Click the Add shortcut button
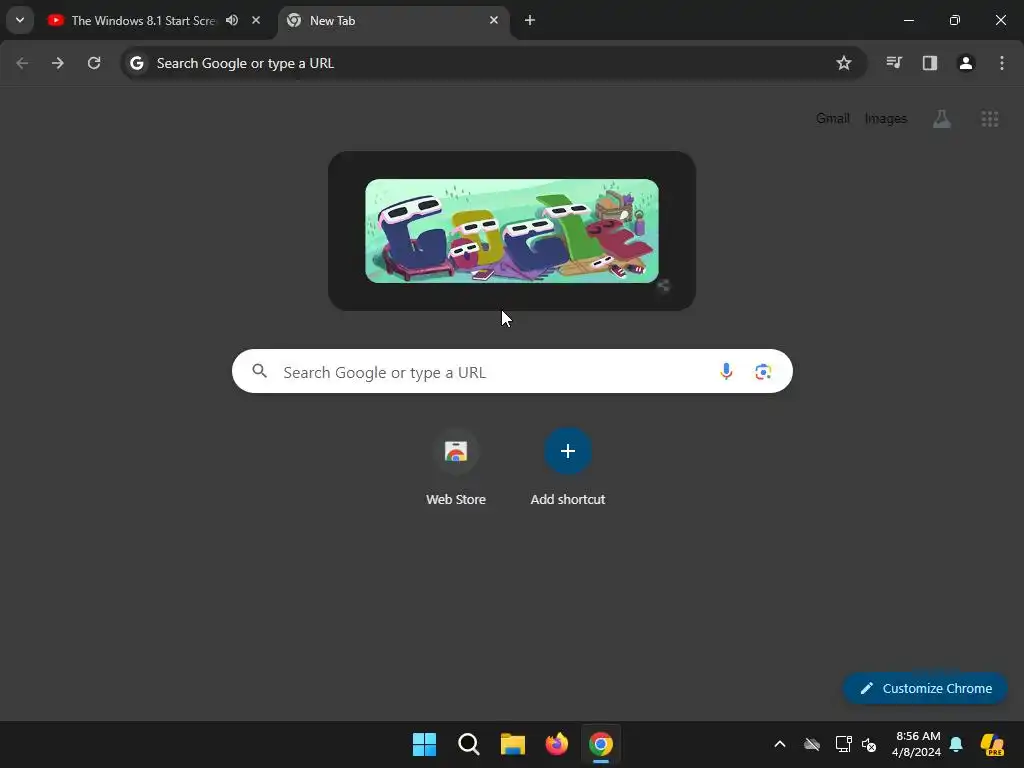 pos(568,468)
